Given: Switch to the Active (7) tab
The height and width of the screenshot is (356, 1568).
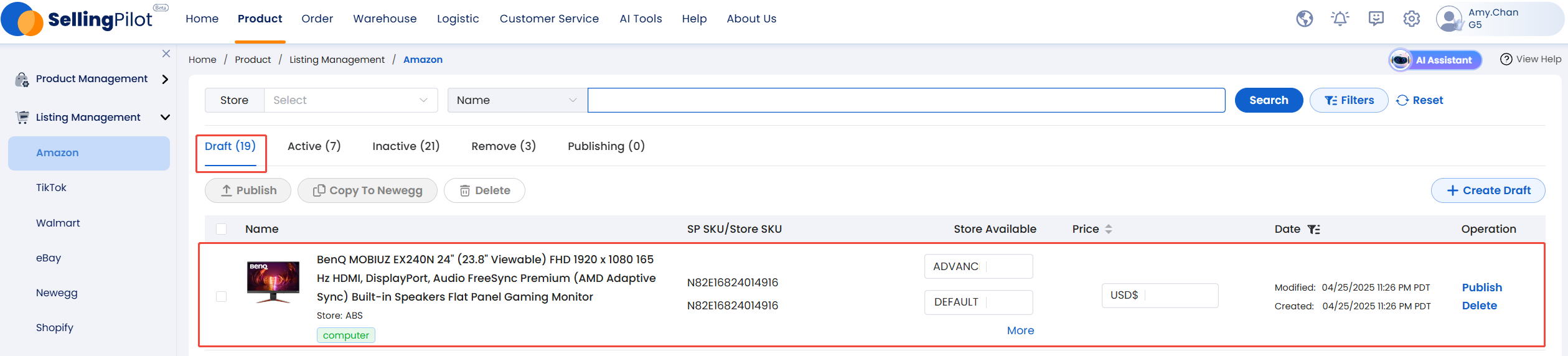Looking at the screenshot, I should (x=314, y=146).
